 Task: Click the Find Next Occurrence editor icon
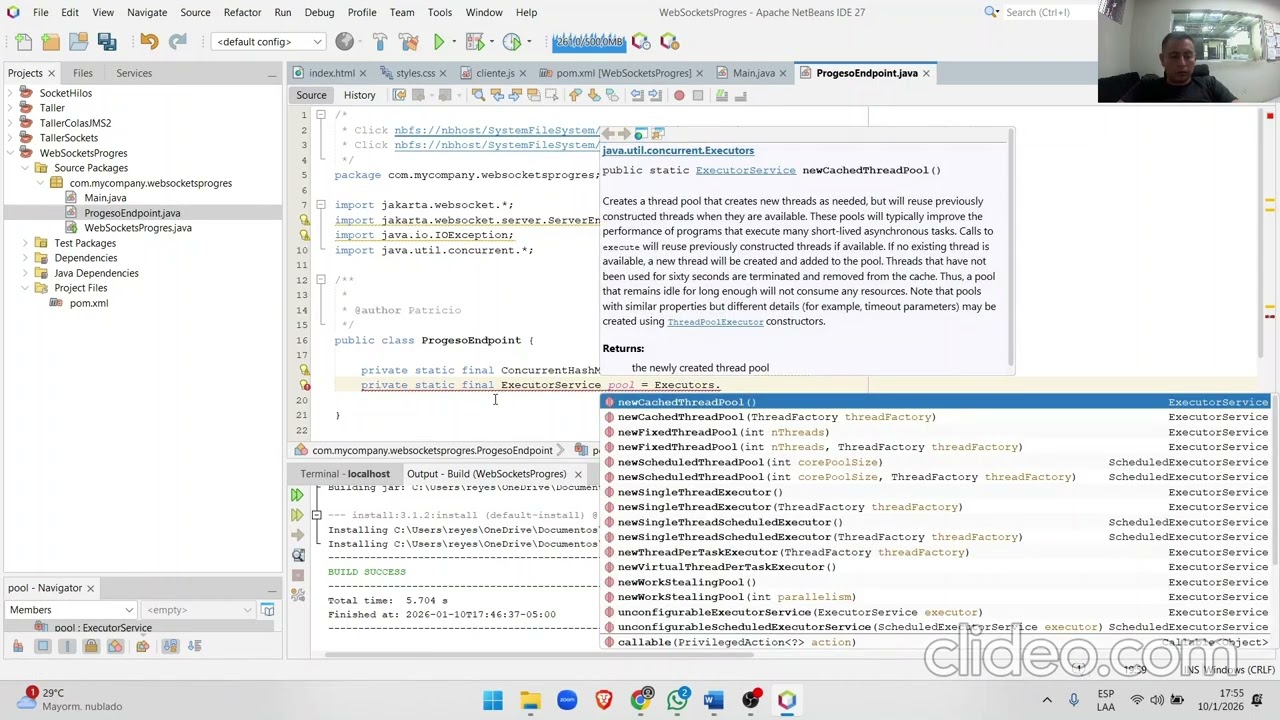coord(516,95)
